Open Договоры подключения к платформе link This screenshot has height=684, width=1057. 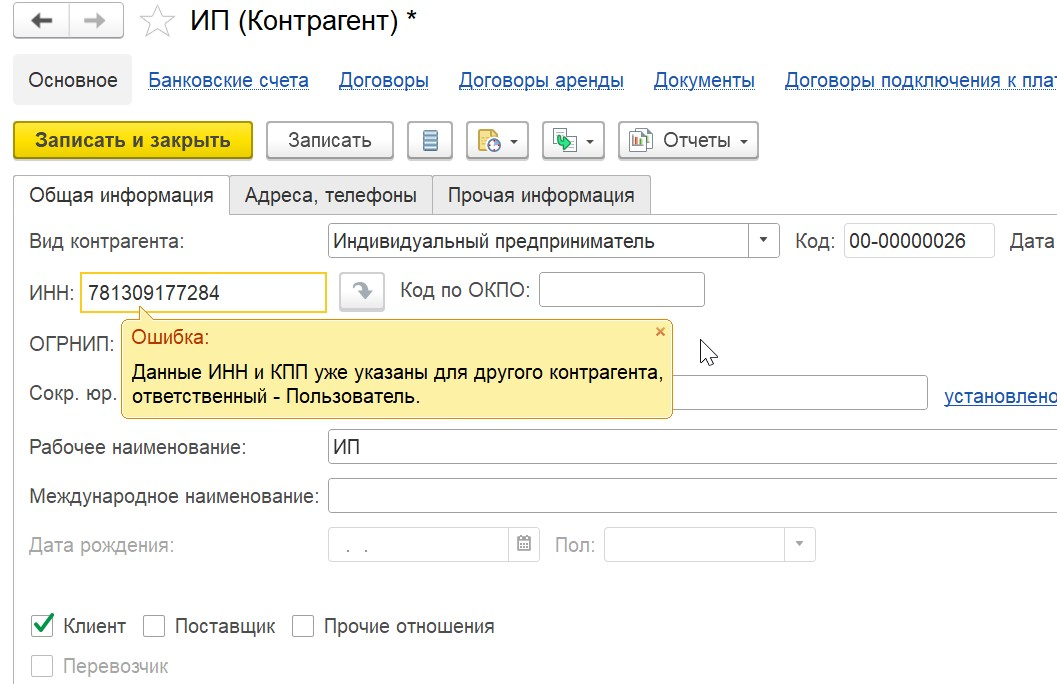coord(921,80)
